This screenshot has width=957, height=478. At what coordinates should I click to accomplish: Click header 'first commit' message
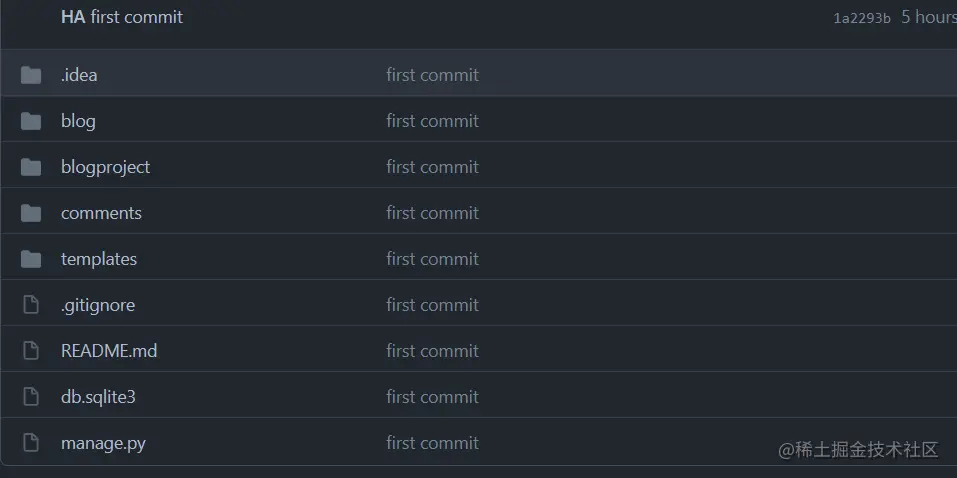click(137, 17)
